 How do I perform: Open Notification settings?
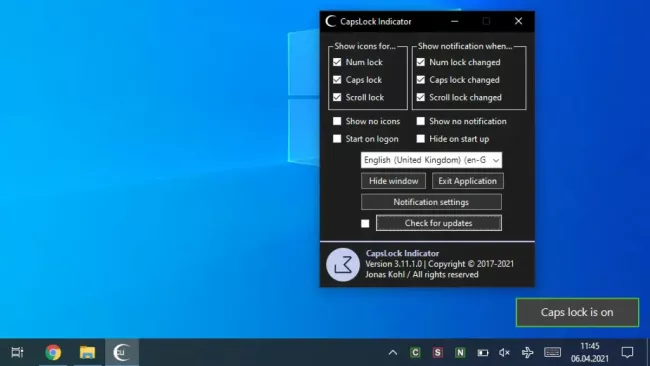431,202
